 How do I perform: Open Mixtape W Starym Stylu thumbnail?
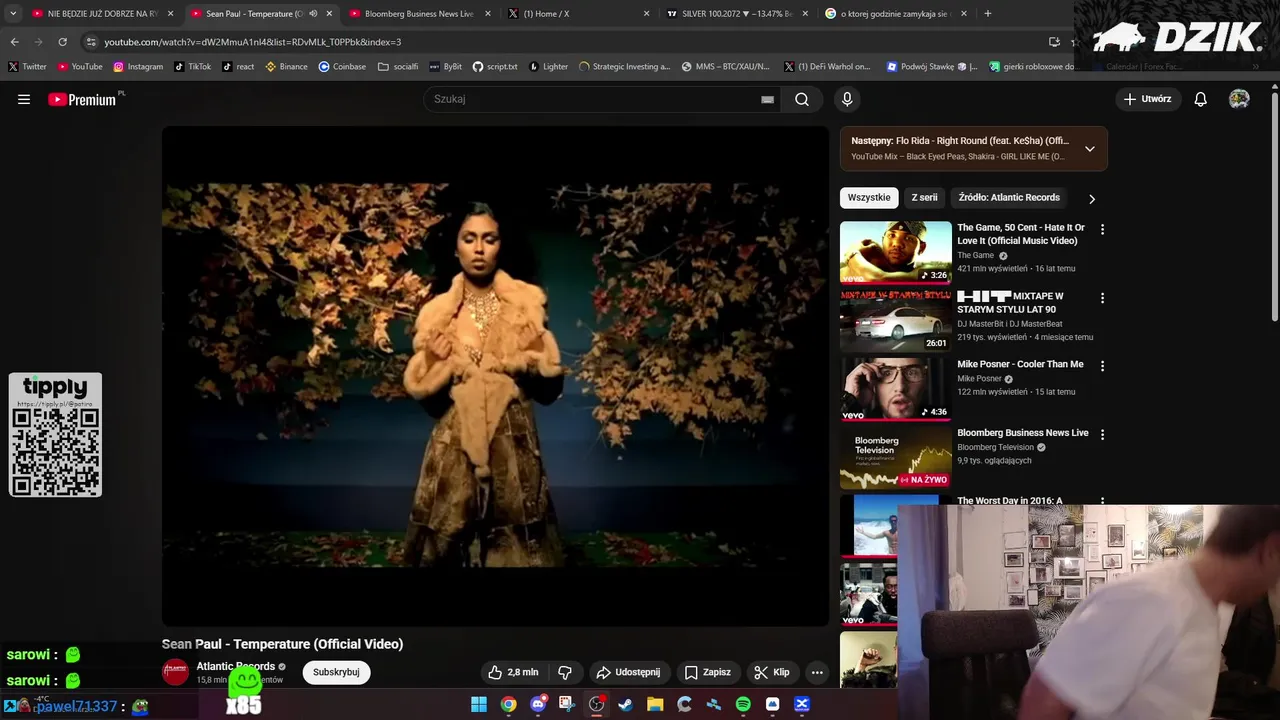pyautogui.click(x=896, y=321)
